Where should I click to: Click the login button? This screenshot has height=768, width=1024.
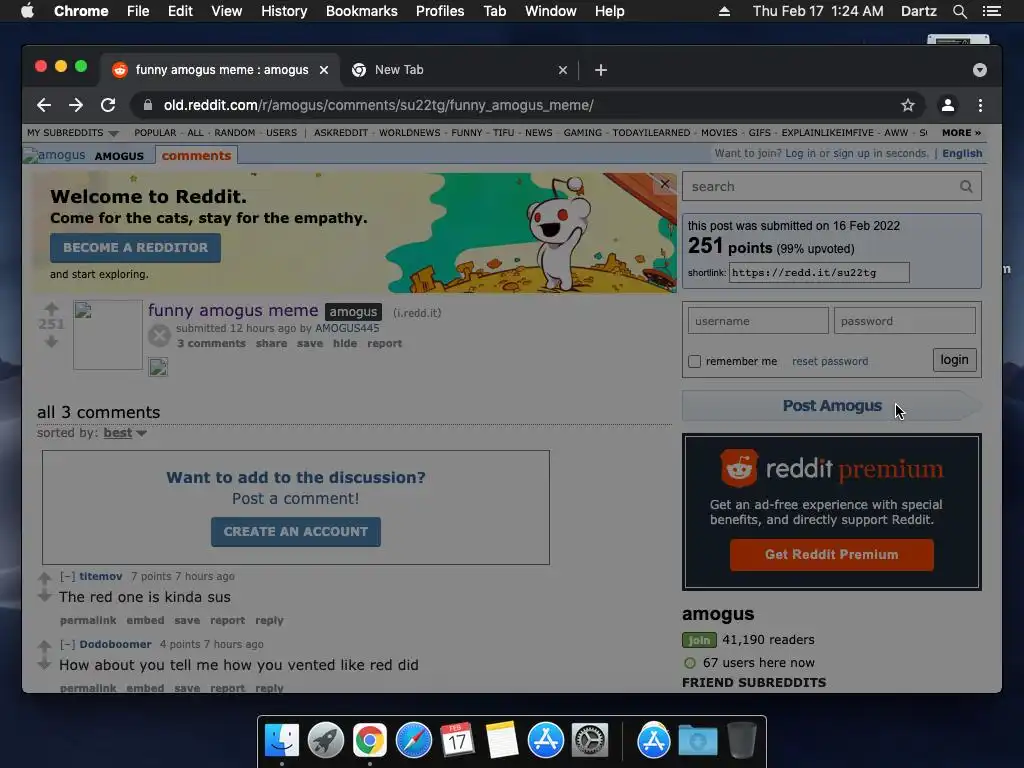[954, 360]
